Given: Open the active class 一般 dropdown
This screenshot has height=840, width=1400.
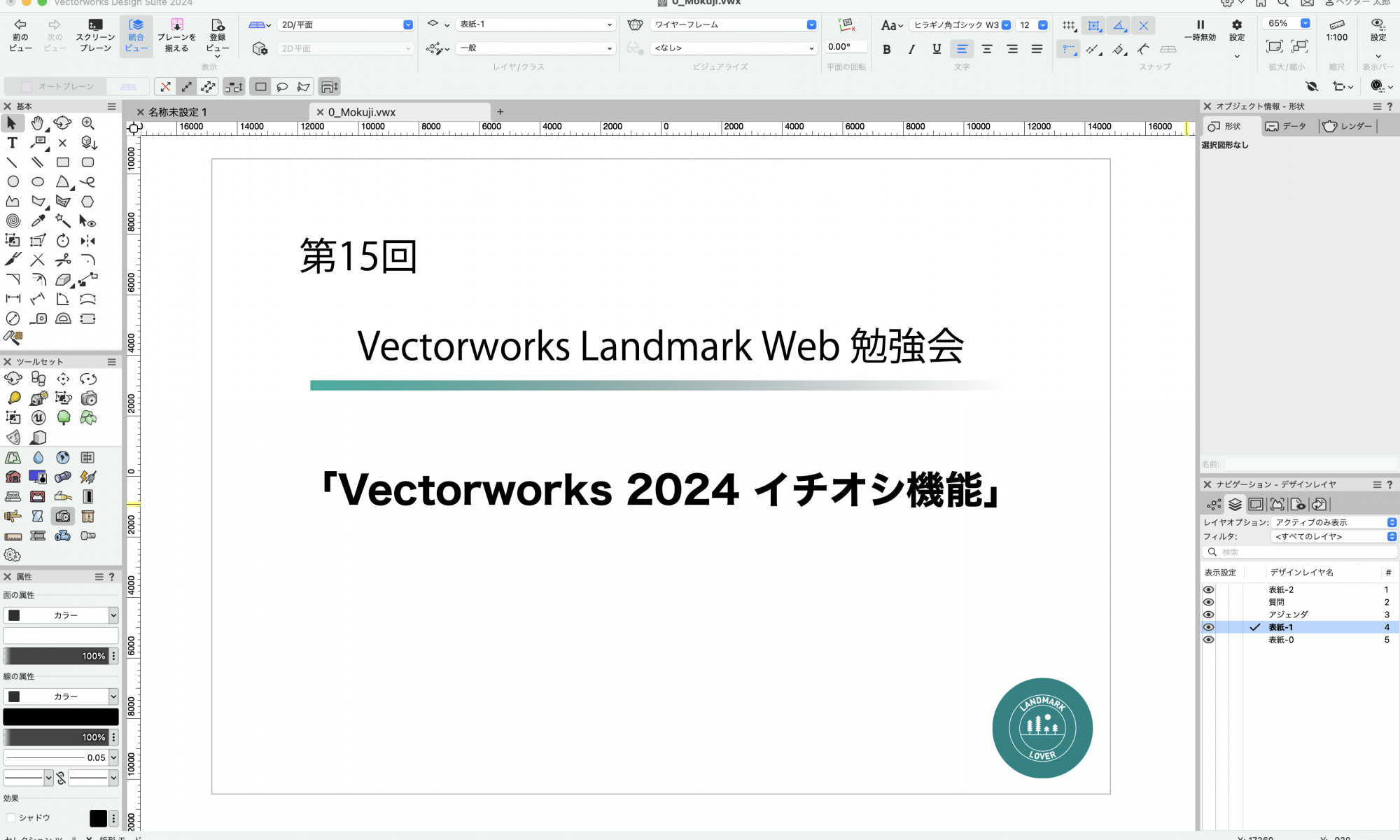Looking at the screenshot, I should [x=535, y=48].
